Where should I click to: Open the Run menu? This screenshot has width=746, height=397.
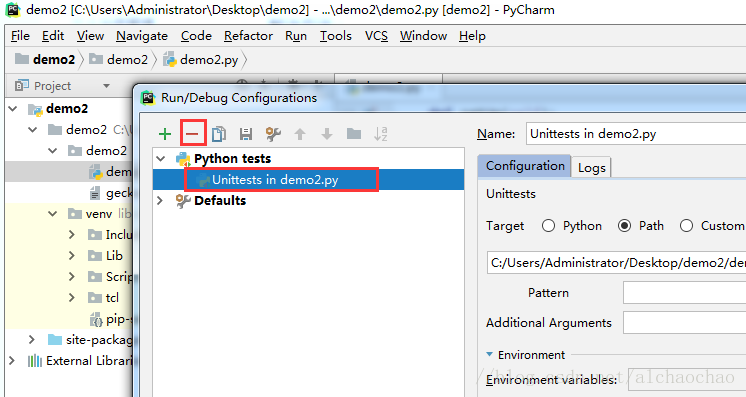click(x=296, y=36)
